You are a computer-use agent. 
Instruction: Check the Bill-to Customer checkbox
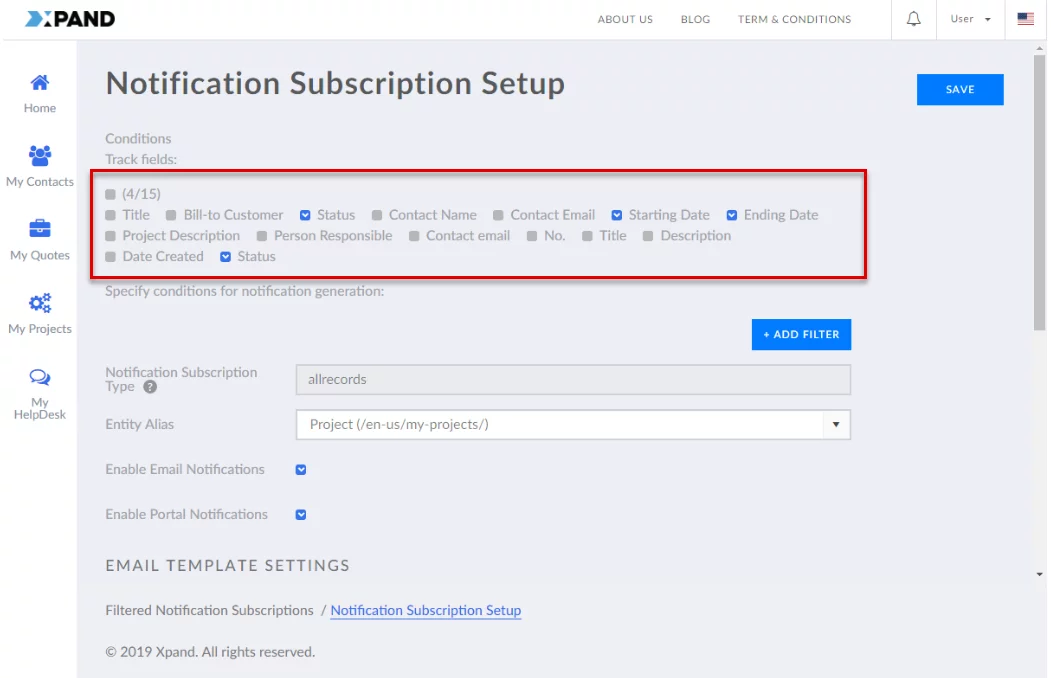tap(172, 215)
